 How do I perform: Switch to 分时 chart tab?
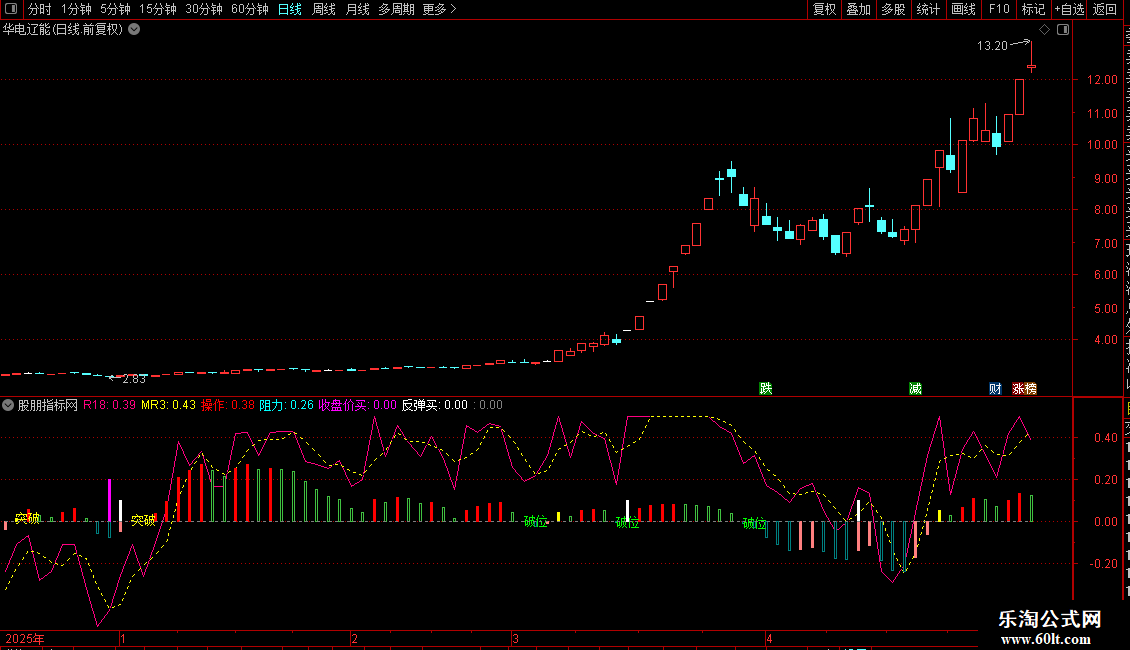click(x=40, y=9)
